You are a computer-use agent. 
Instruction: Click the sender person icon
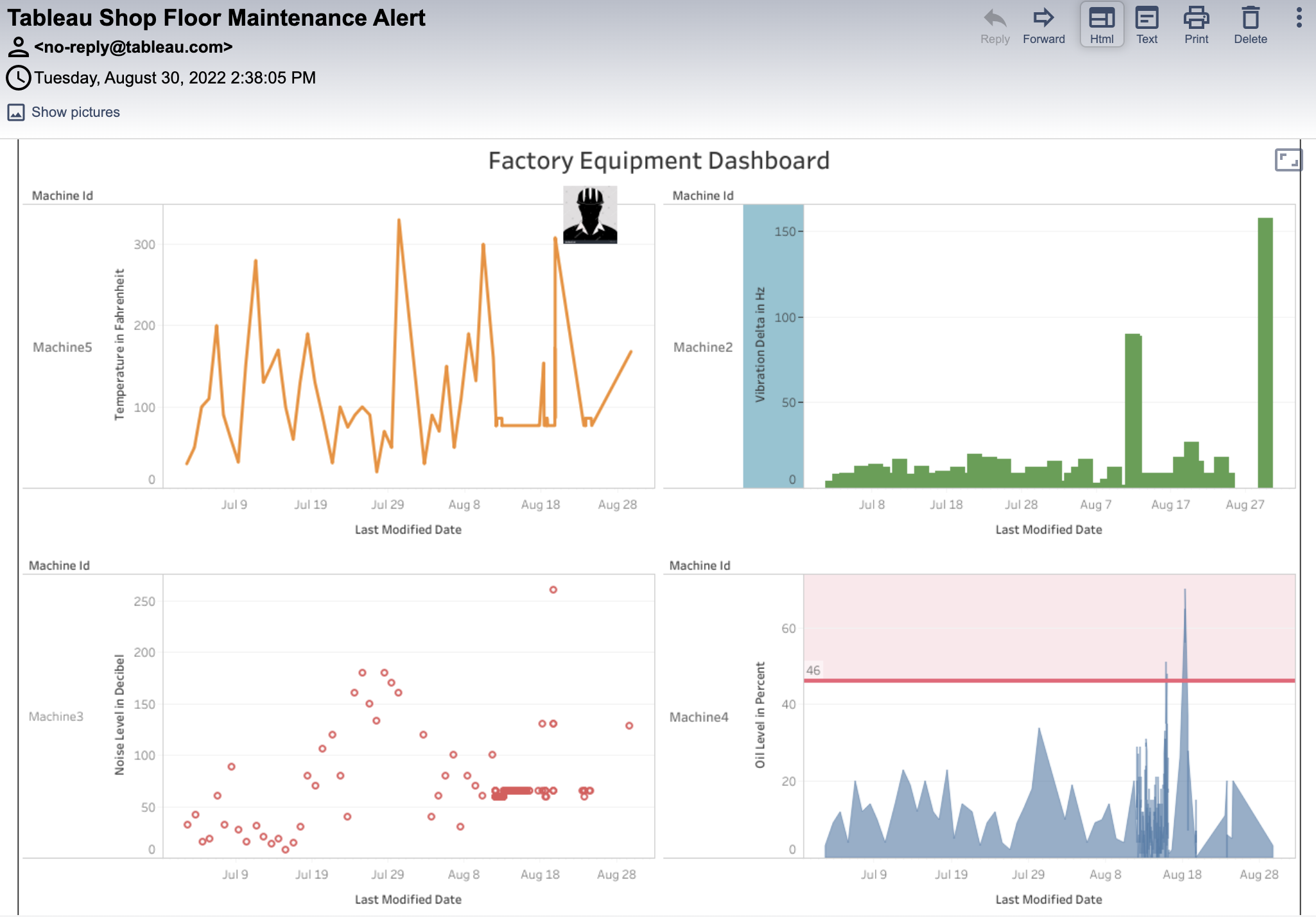pos(18,47)
